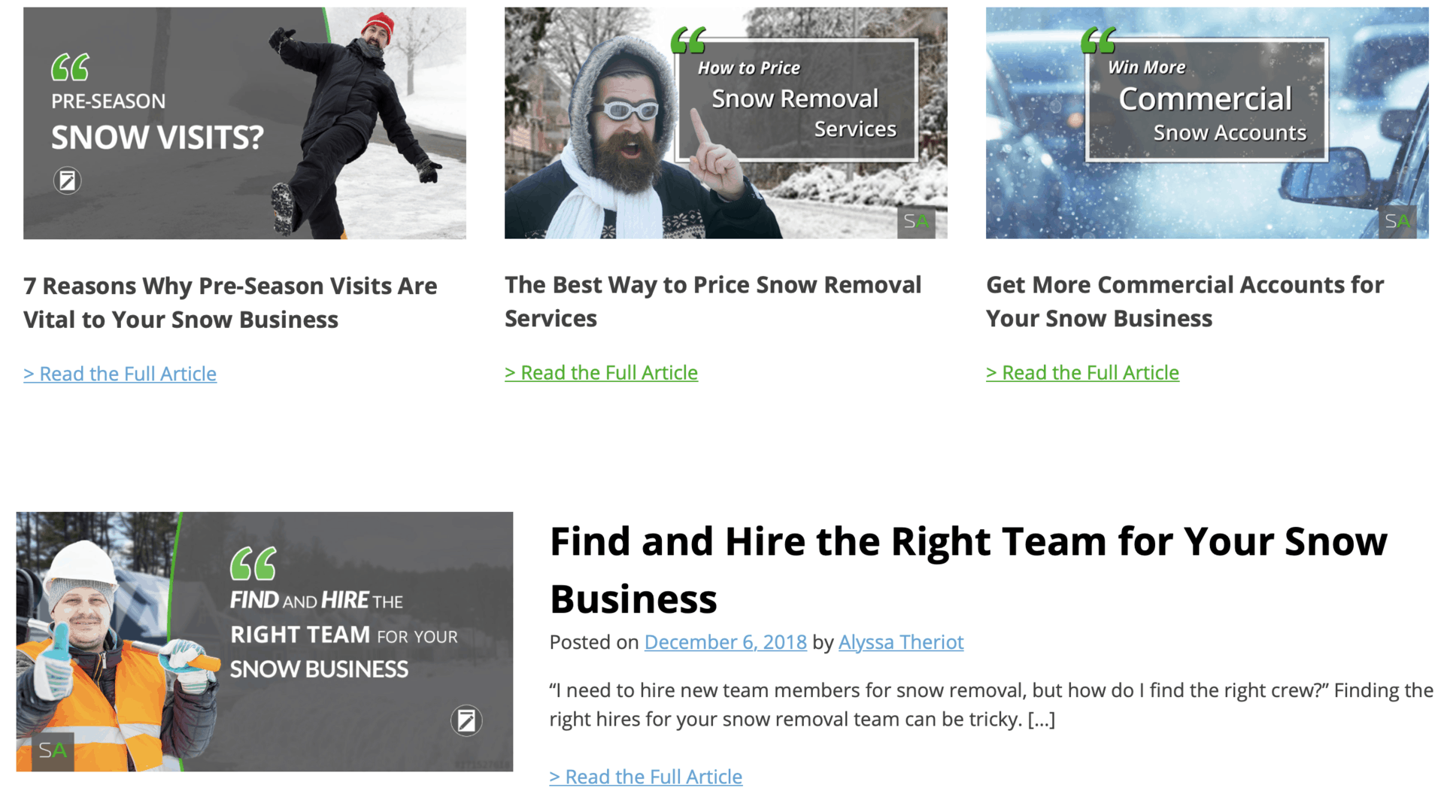The width and height of the screenshot is (1456, 812).
Task: Open the Win More Commercial Snow Accounts thumbnail
Action: [1207, 123]
